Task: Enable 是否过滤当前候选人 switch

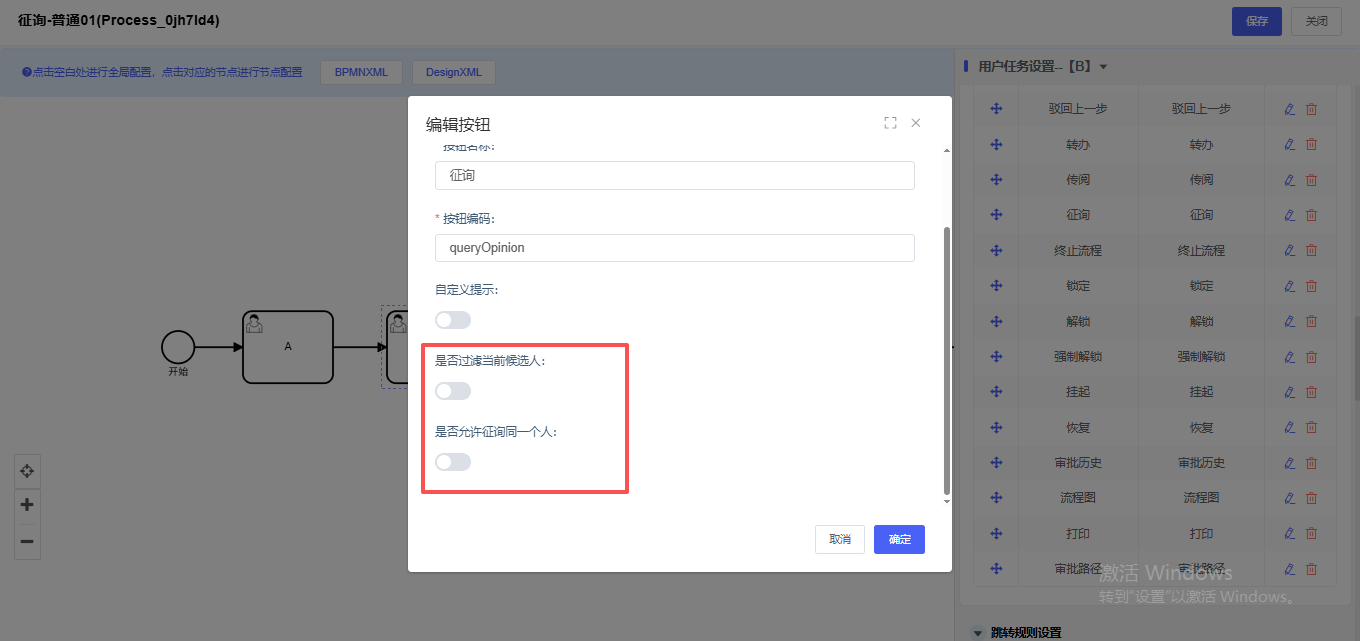Action: [x=453, y=391]
